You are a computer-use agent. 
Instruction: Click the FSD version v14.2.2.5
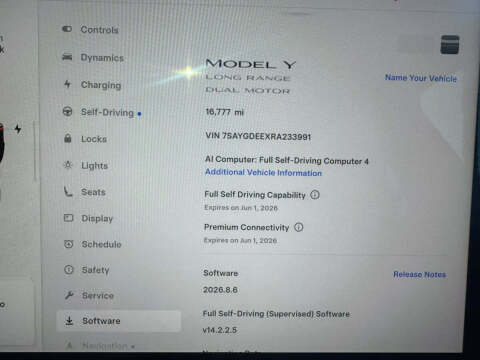tap(220, 330)
